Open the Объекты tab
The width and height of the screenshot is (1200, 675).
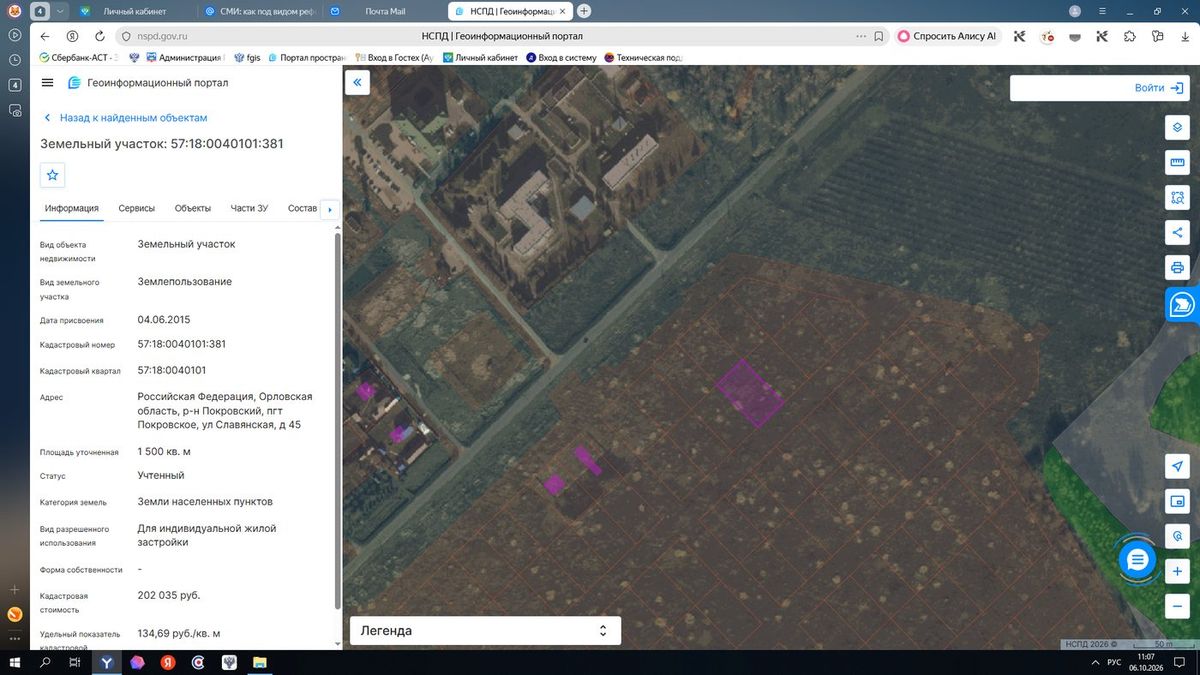(193, 208)
